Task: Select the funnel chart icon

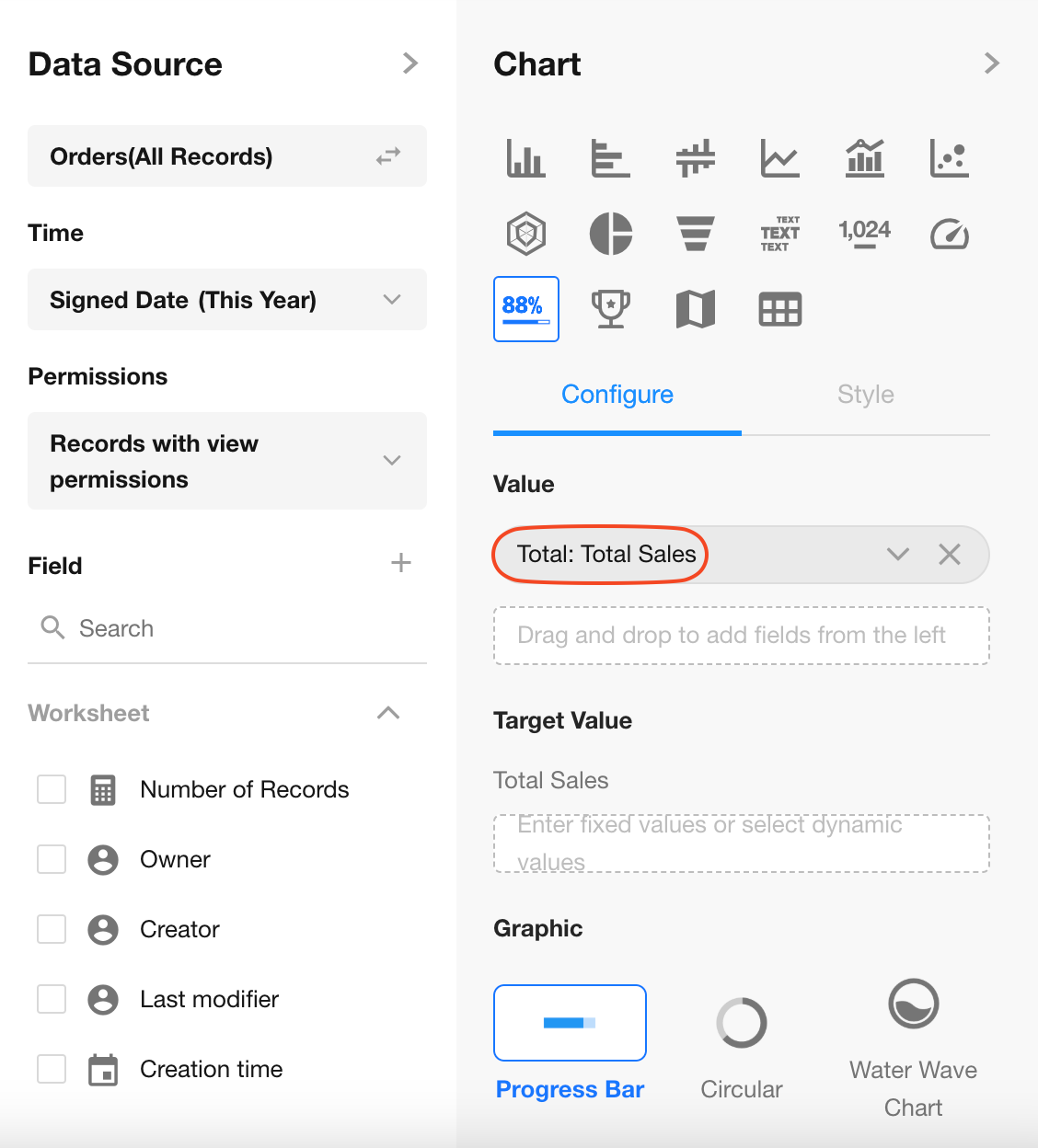Action: [x=696, y=234]
